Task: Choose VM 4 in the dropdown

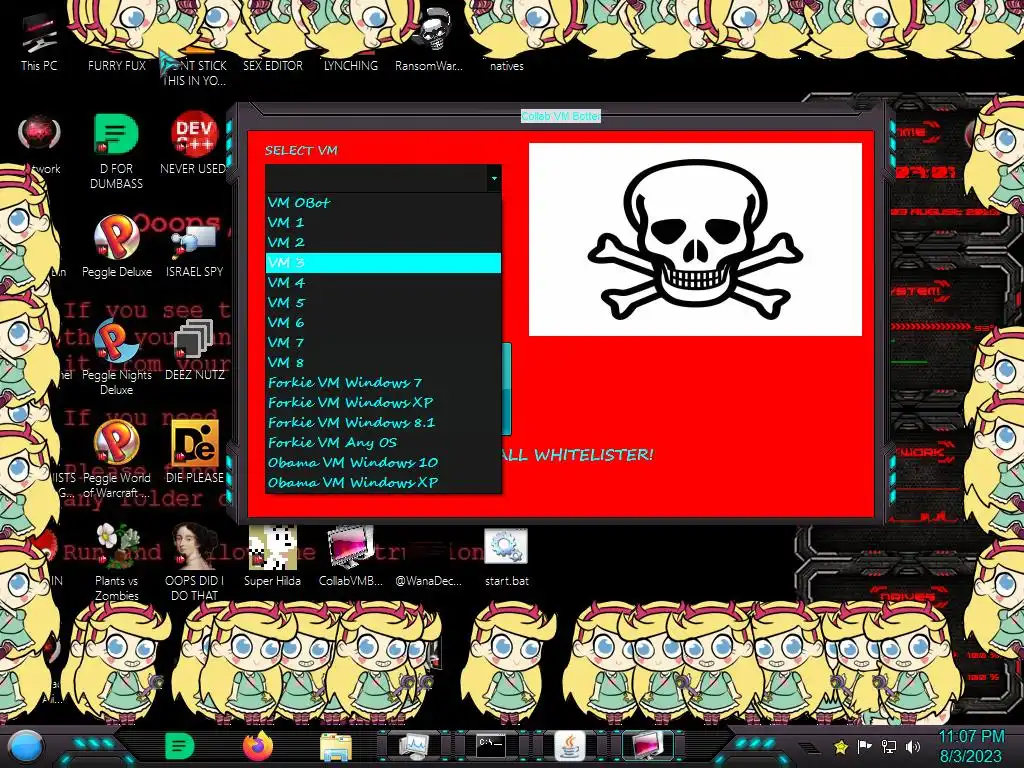Action: coord(383,283)
